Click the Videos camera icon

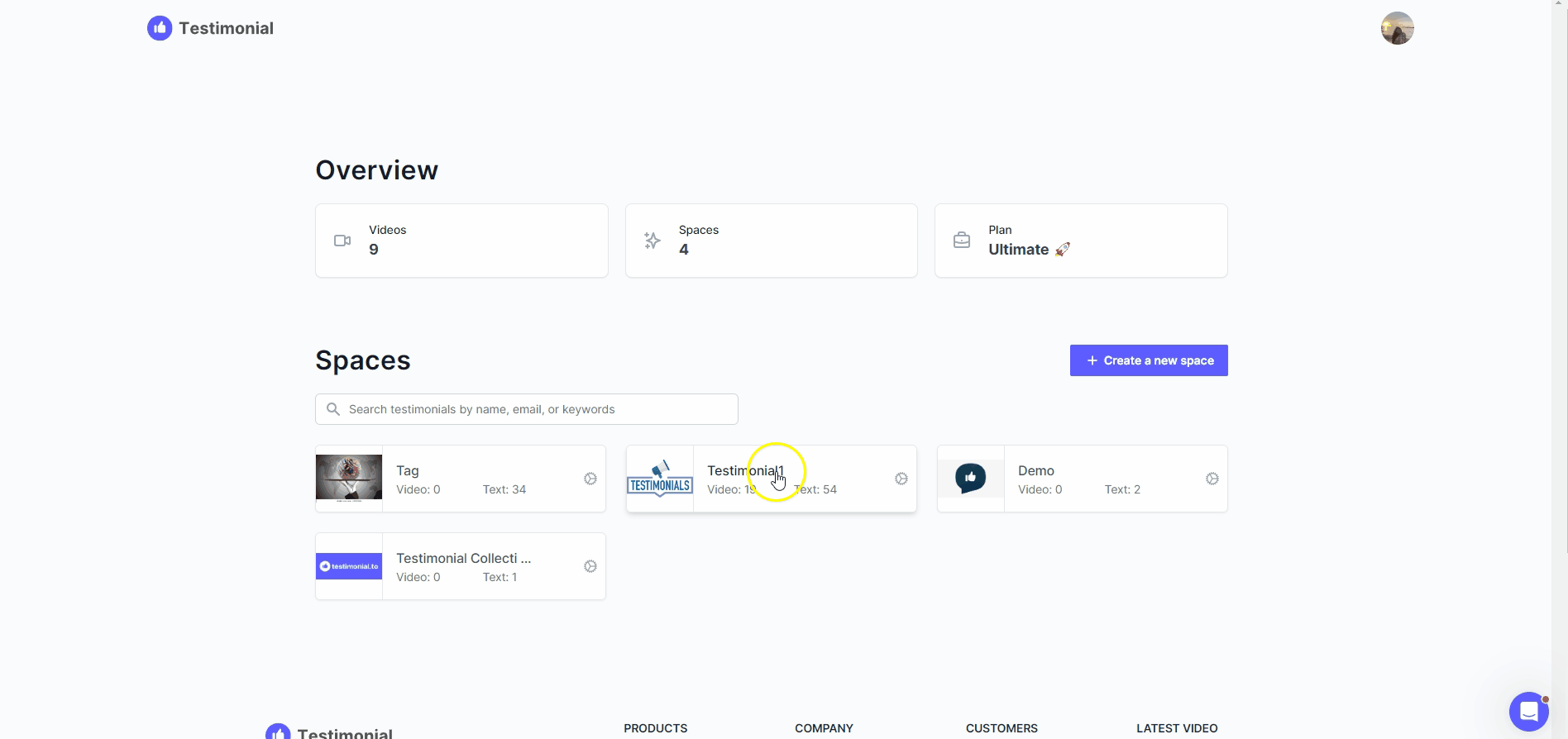[x=342, y=241]
